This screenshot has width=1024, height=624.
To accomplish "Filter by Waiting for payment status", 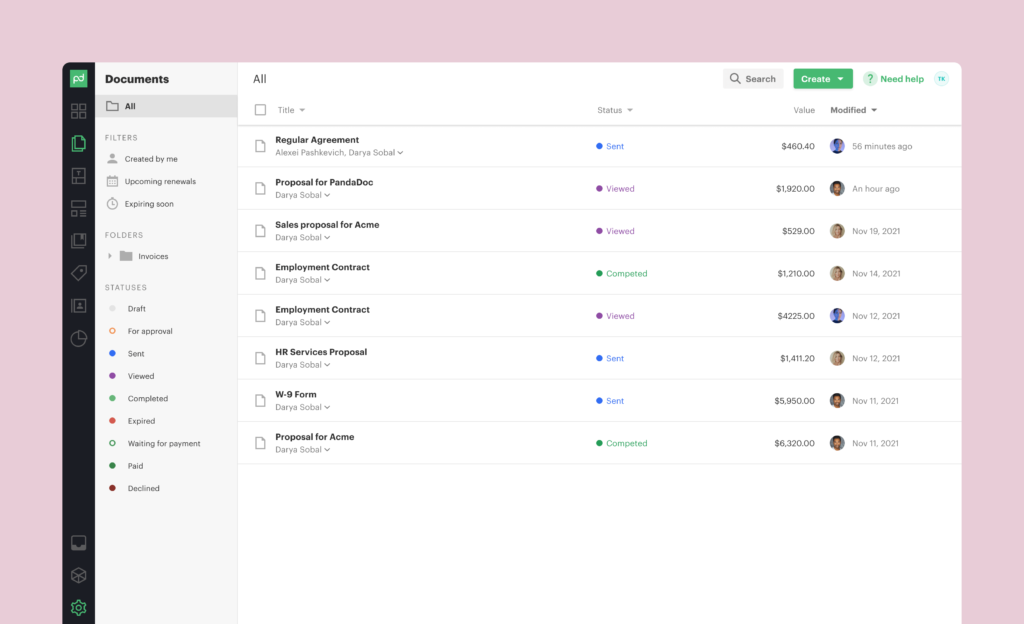I will (x=163, y=444).
